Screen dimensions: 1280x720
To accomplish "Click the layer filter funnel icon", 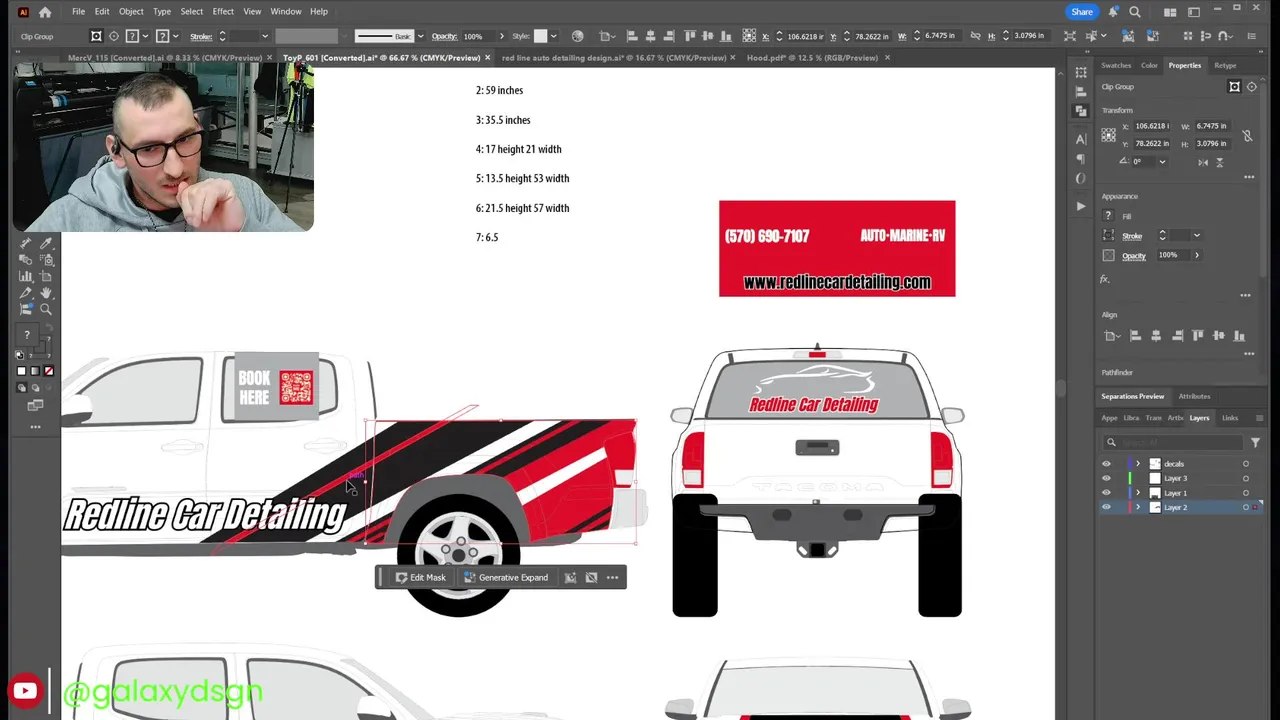I will click(1255, 442).
